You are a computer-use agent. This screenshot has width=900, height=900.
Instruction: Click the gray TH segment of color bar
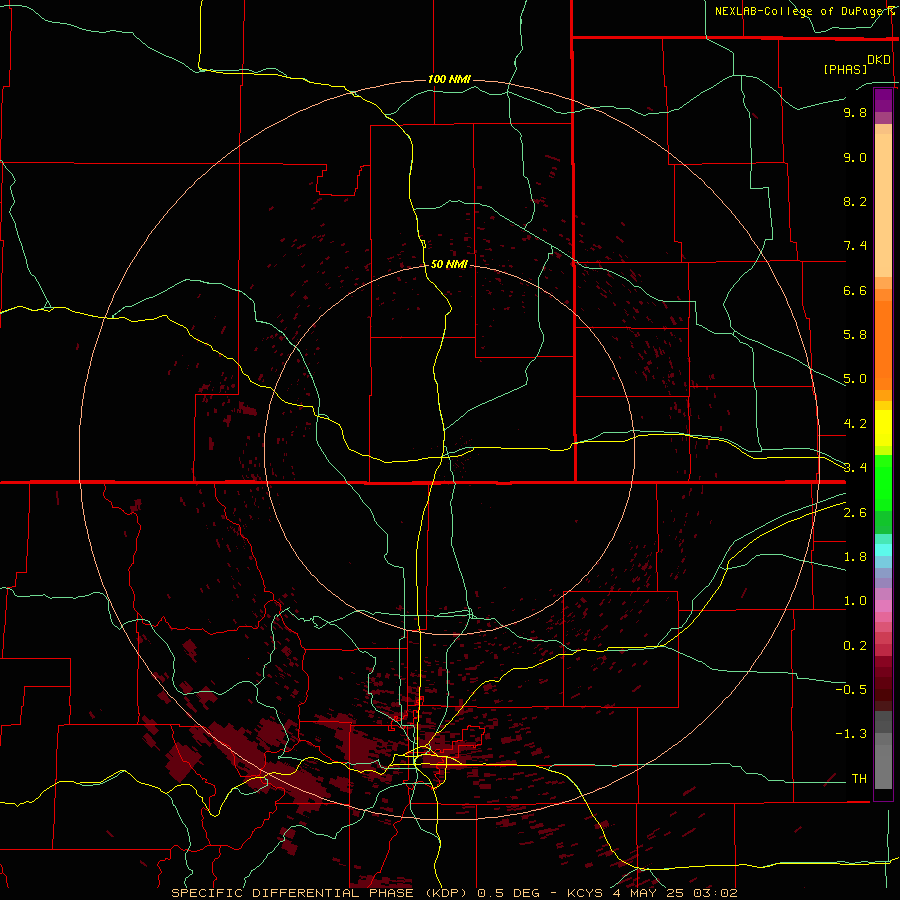coord(883,769)
